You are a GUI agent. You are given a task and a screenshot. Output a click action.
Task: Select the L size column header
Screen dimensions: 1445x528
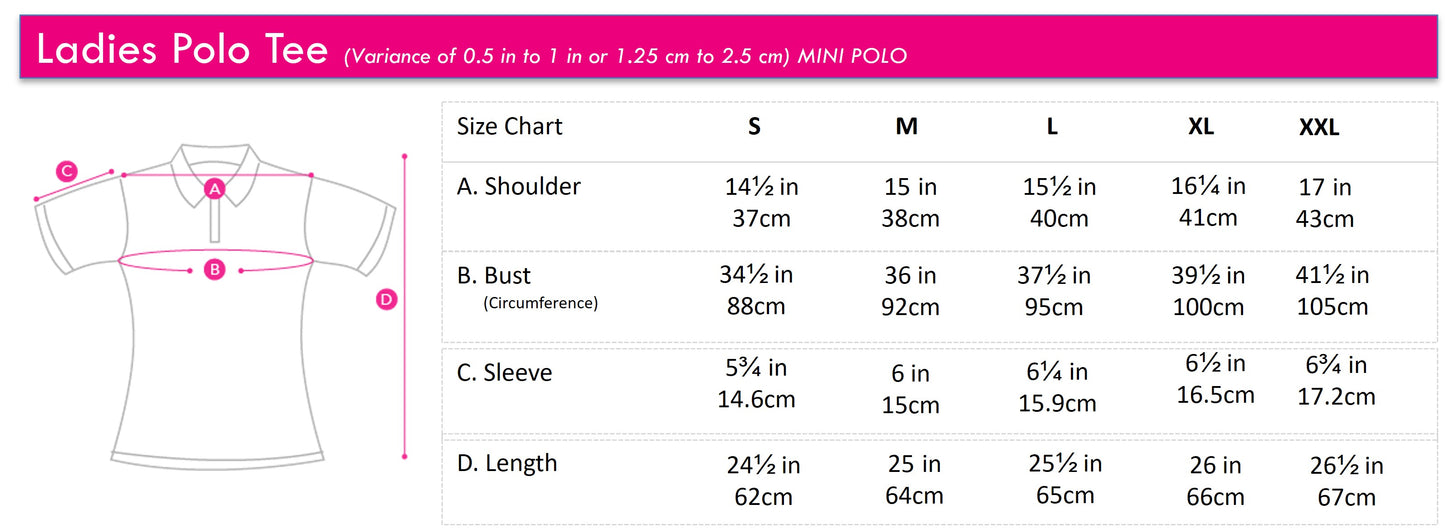click(1052, 126)
